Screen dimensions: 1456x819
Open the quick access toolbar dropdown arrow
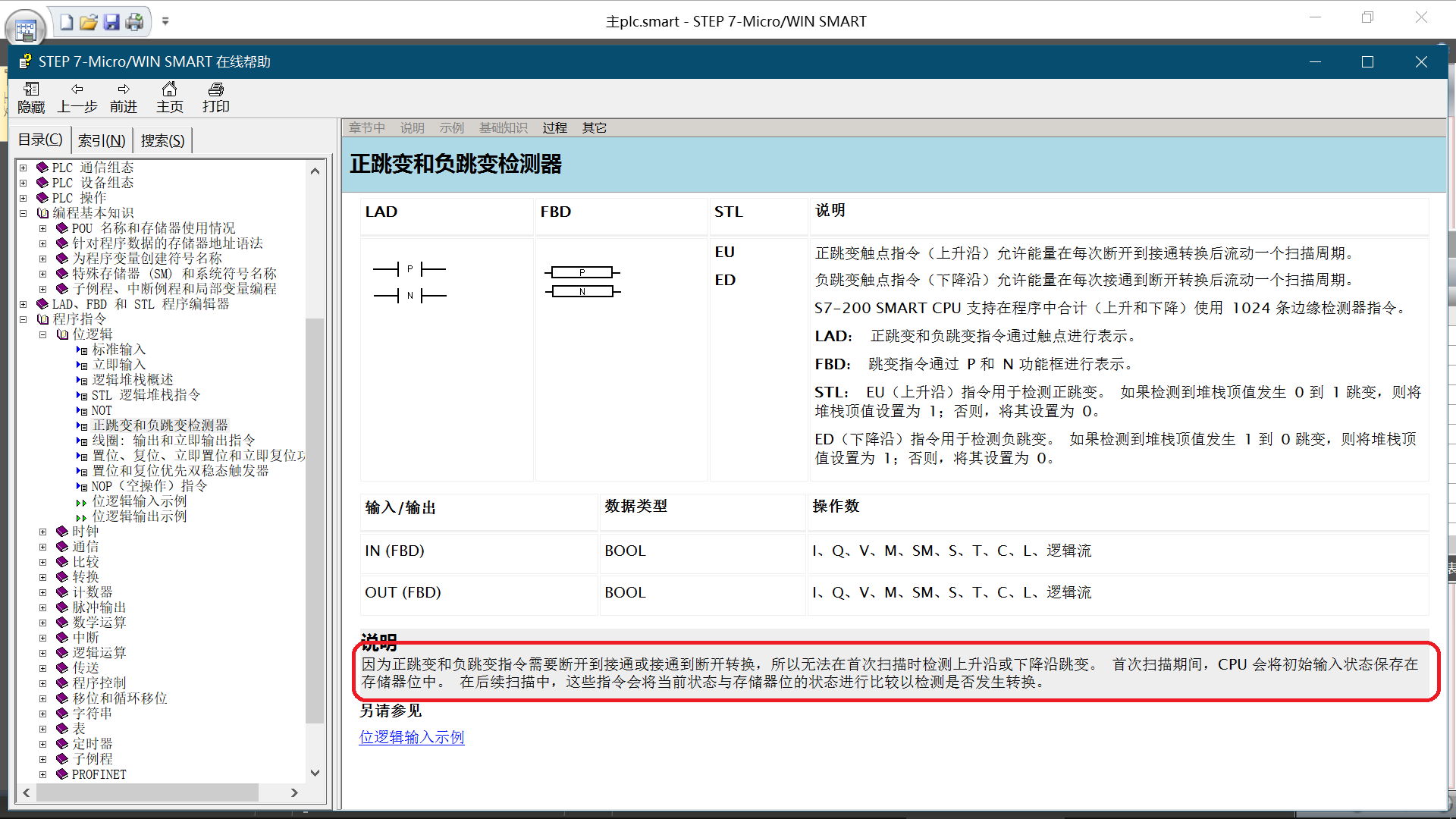coord(165,21)
